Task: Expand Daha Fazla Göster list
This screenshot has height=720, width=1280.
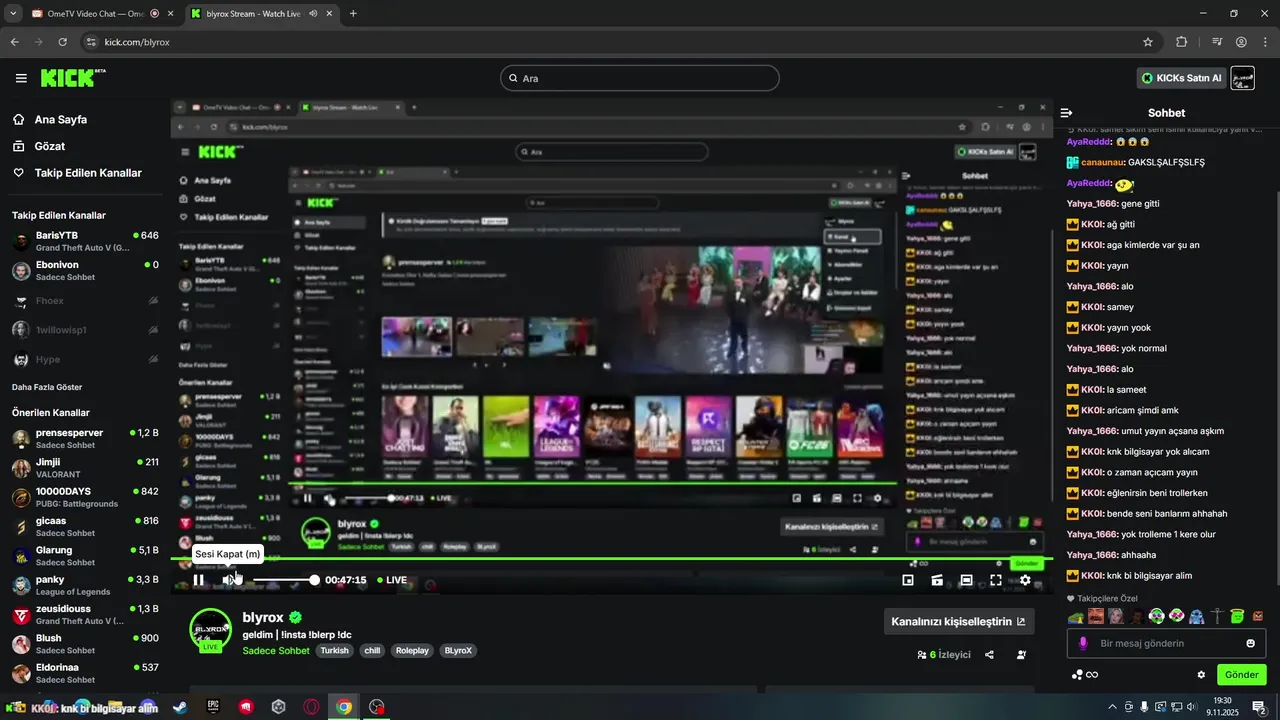Action: click(47, 387)
